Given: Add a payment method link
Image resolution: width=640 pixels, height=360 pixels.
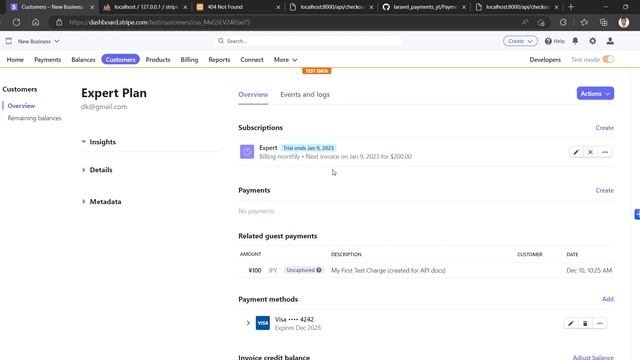Looking at the screenshot, I should pyautogui.click(x=608, y=299).
